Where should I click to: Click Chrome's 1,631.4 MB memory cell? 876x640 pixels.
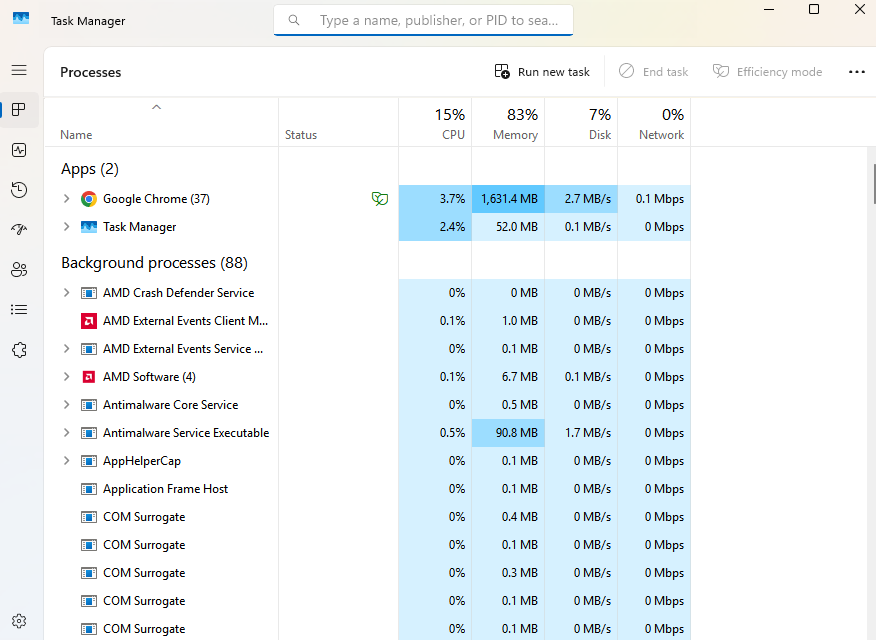pyautogui.click(x=508, y=199)
